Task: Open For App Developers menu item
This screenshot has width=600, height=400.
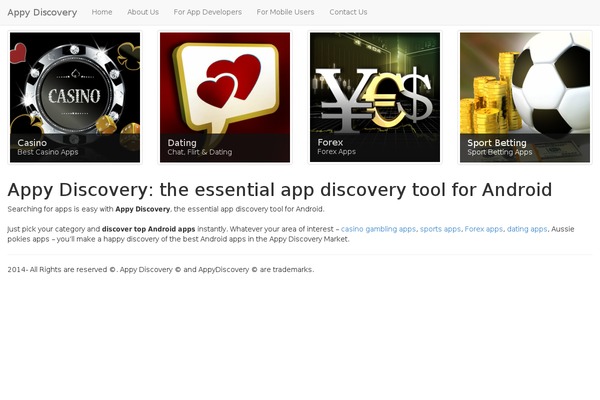Action: click(207, 12)
